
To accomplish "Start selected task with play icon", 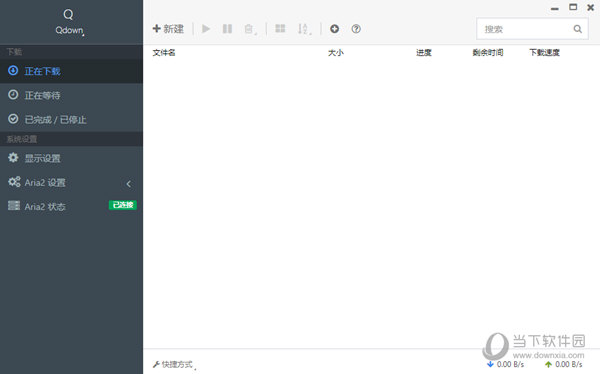I will (x=206, y=29).
